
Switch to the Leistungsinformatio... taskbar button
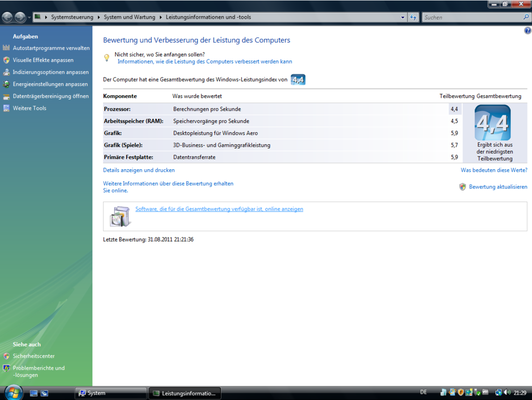tap(185, 393)
